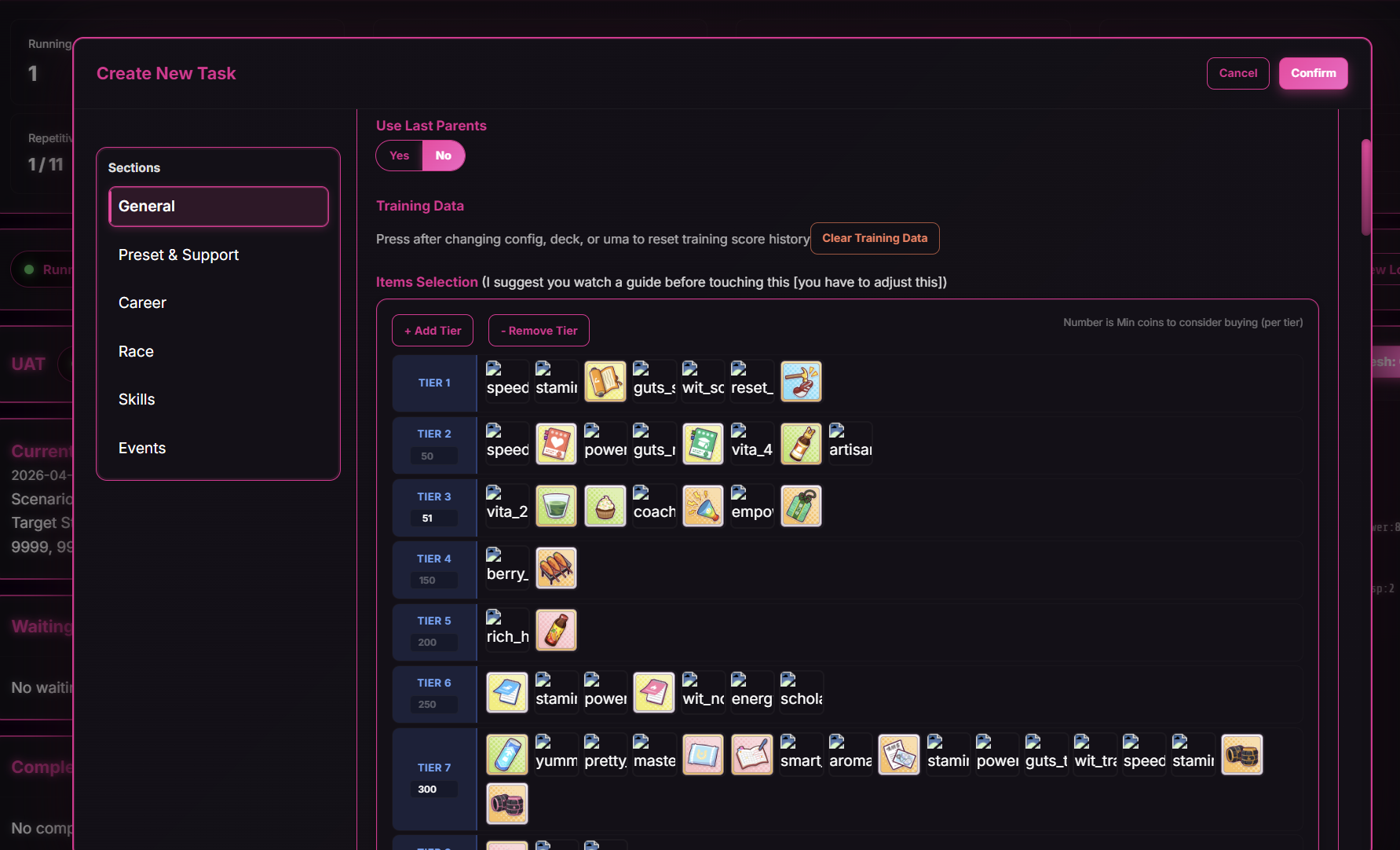Navigate to the Skills section

(218, 400)
